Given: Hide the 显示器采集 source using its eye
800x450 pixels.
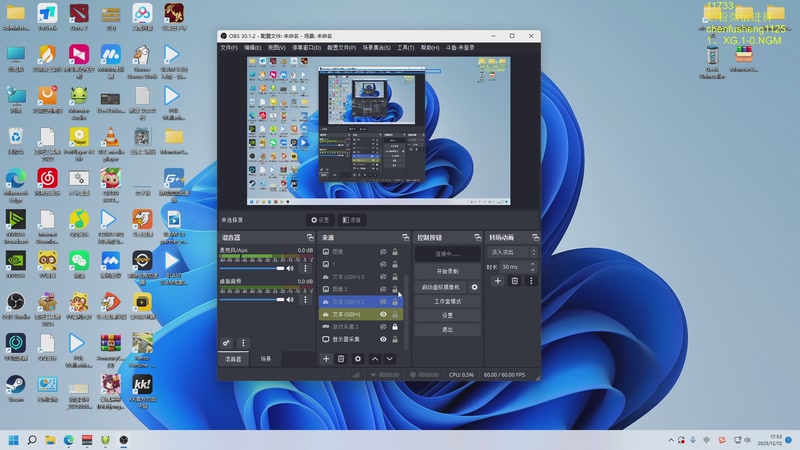Looking at the screenshot, I should point(383,340).
